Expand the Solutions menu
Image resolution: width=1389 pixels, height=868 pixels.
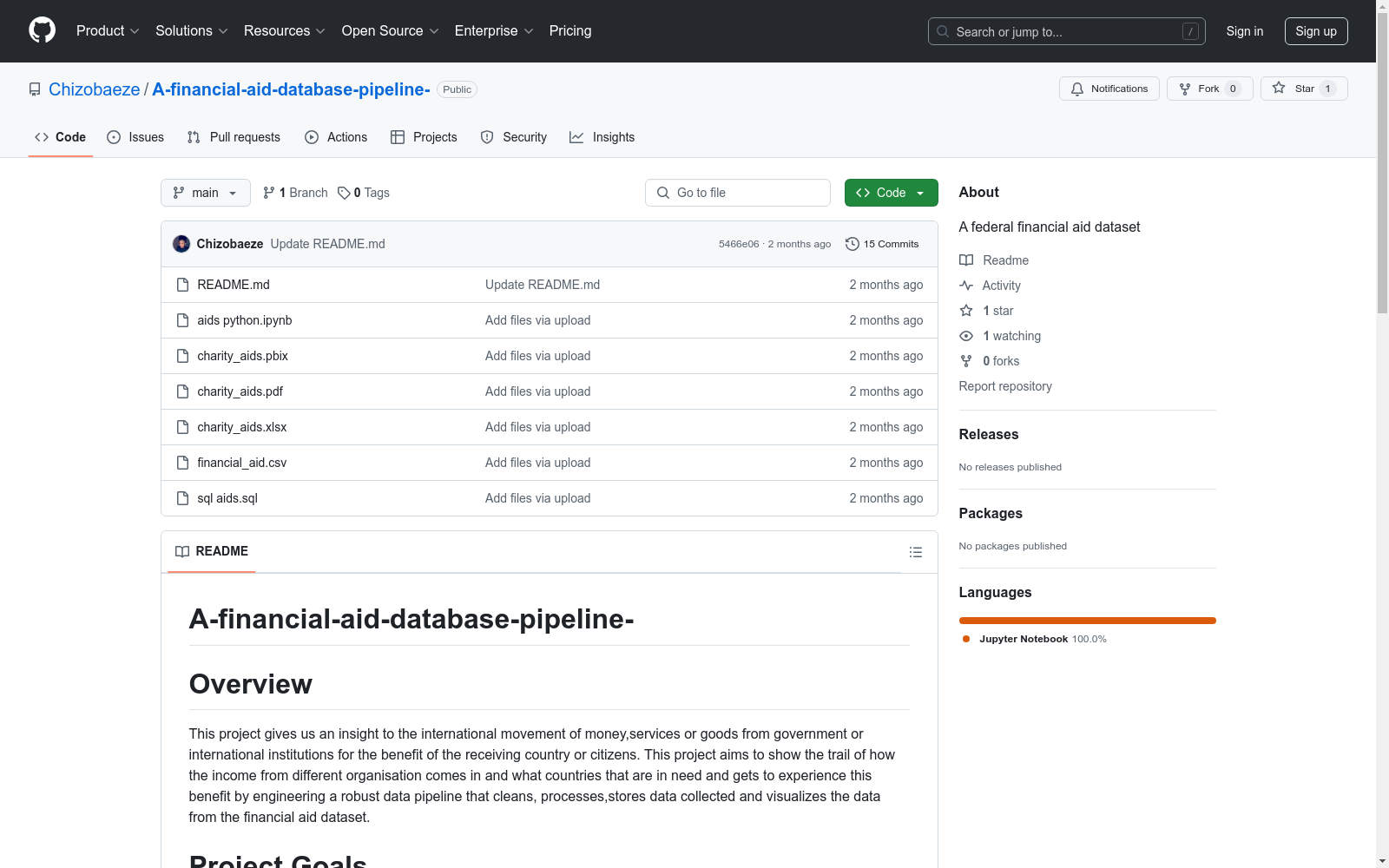tap(192, 30)
